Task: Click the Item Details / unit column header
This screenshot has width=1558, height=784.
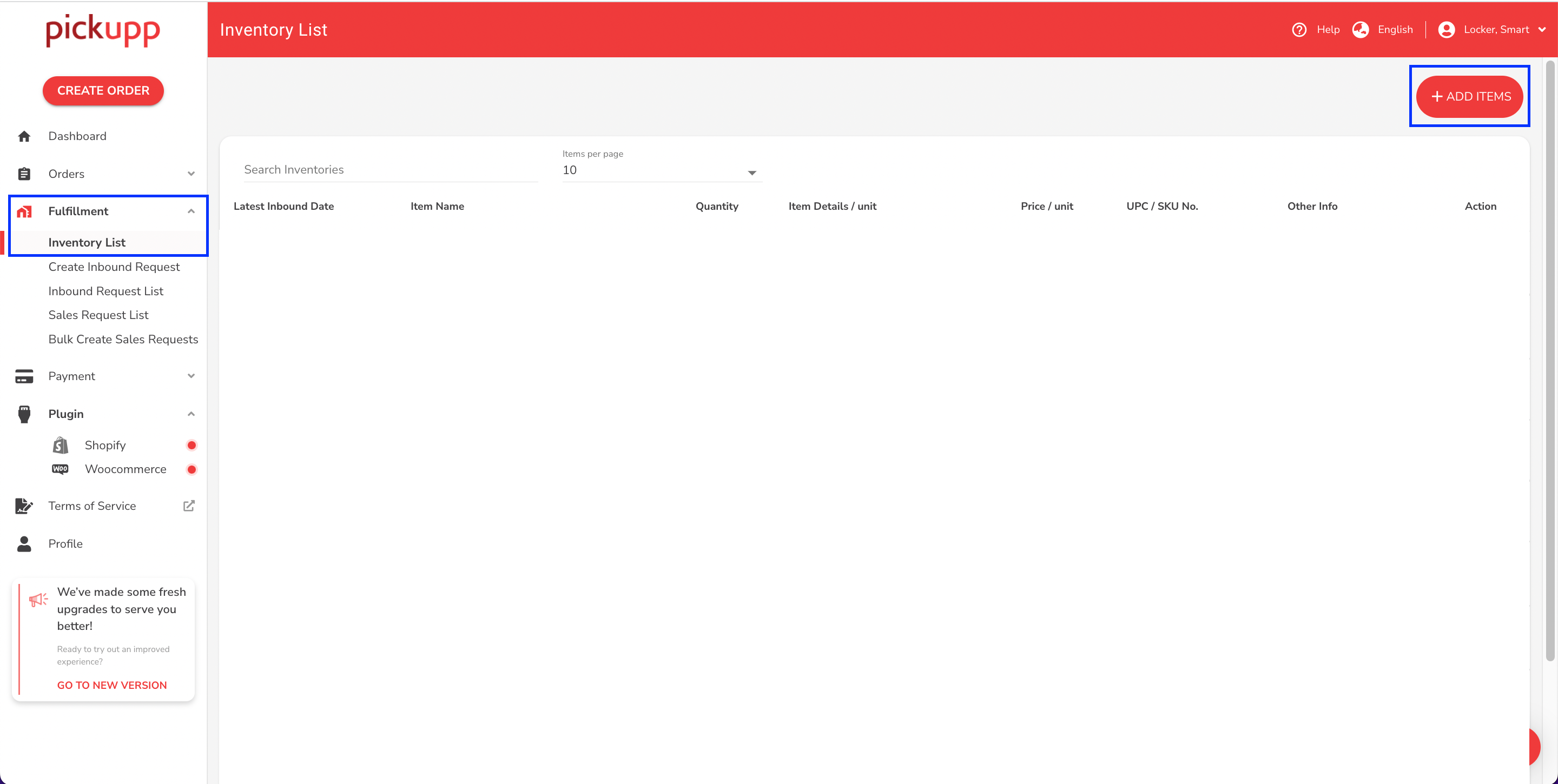Action: [832, 206]
